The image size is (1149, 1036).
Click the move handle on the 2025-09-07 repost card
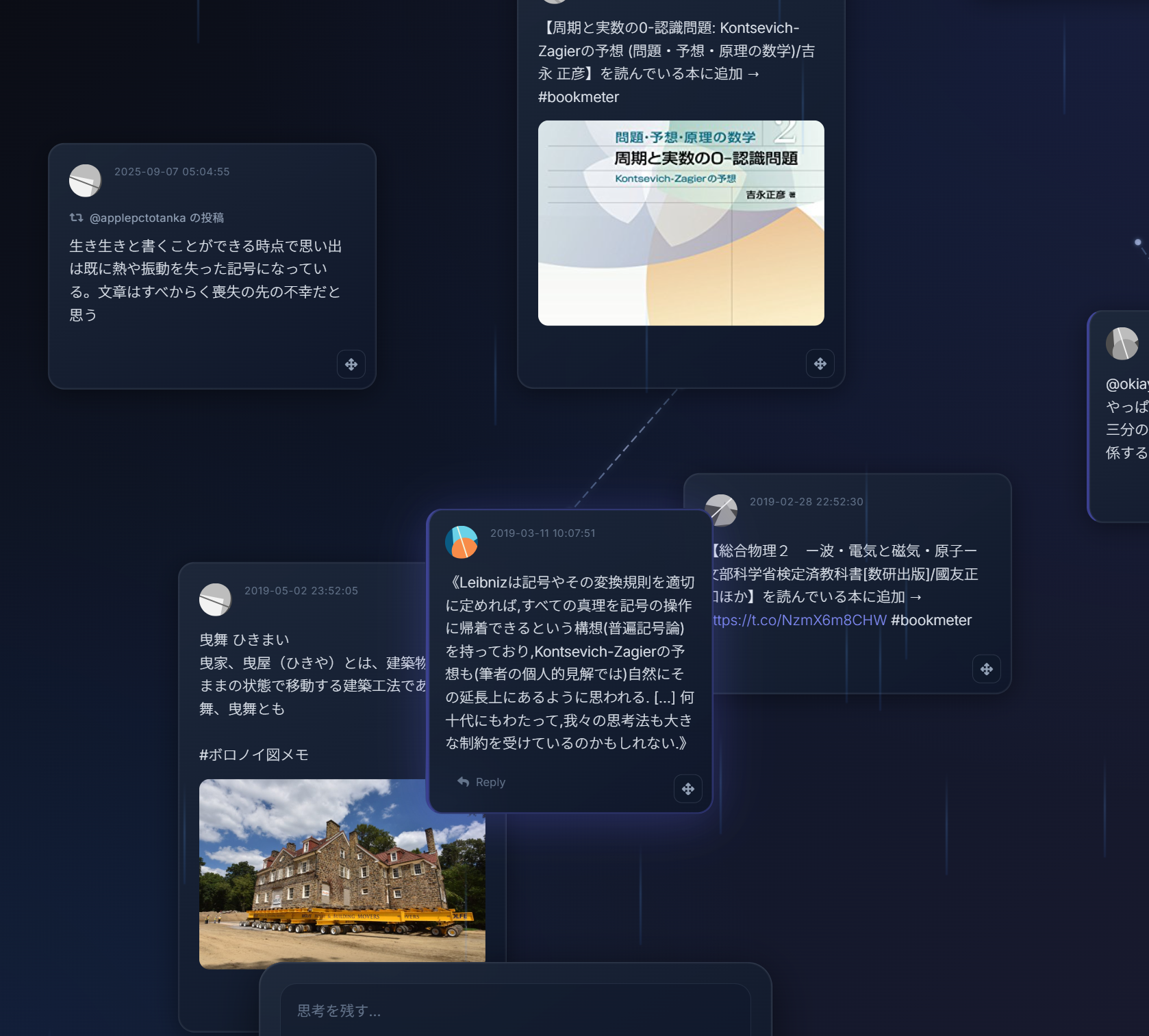click(x=351, y=364)
